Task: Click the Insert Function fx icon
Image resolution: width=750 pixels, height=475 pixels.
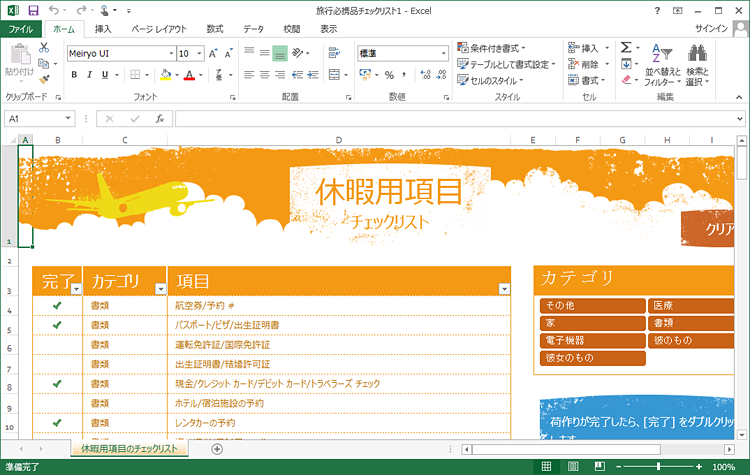Action: point(159,118)
